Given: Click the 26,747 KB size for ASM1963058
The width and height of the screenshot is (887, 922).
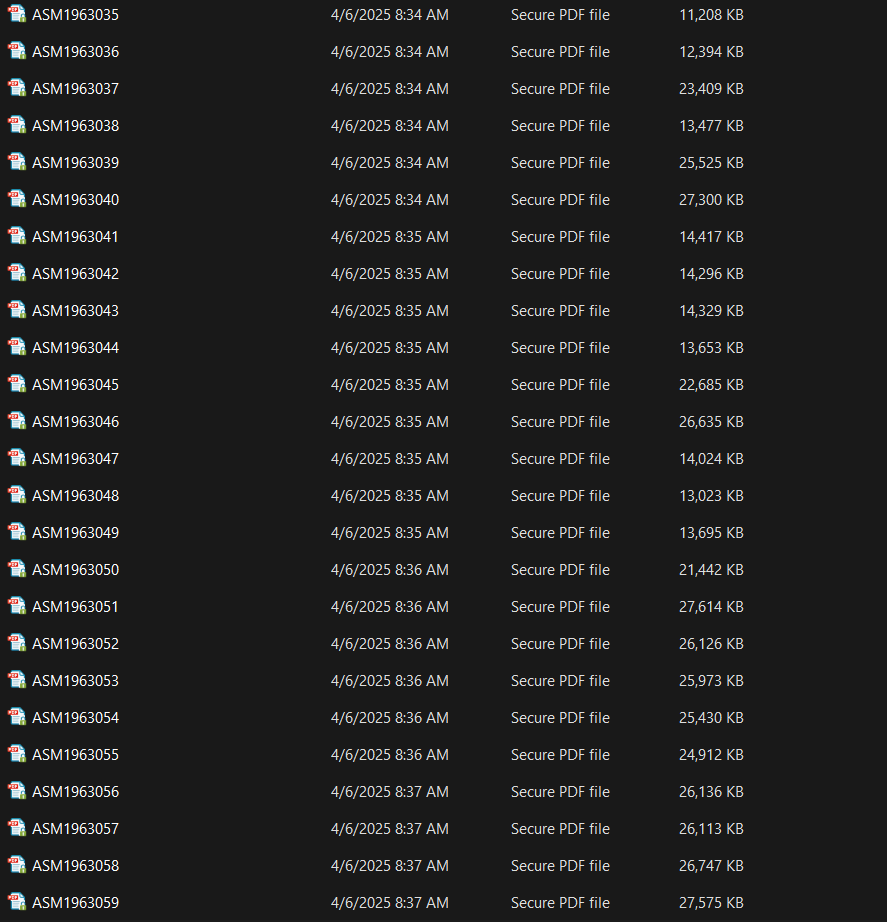Looking at the screenshot, I should tap(710, 866).
